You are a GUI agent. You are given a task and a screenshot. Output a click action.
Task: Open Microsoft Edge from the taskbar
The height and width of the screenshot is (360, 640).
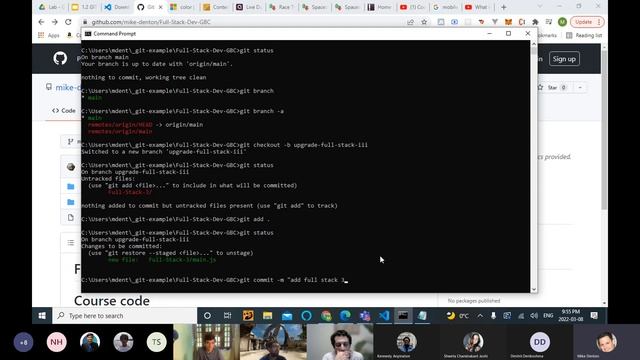[345, 316]
